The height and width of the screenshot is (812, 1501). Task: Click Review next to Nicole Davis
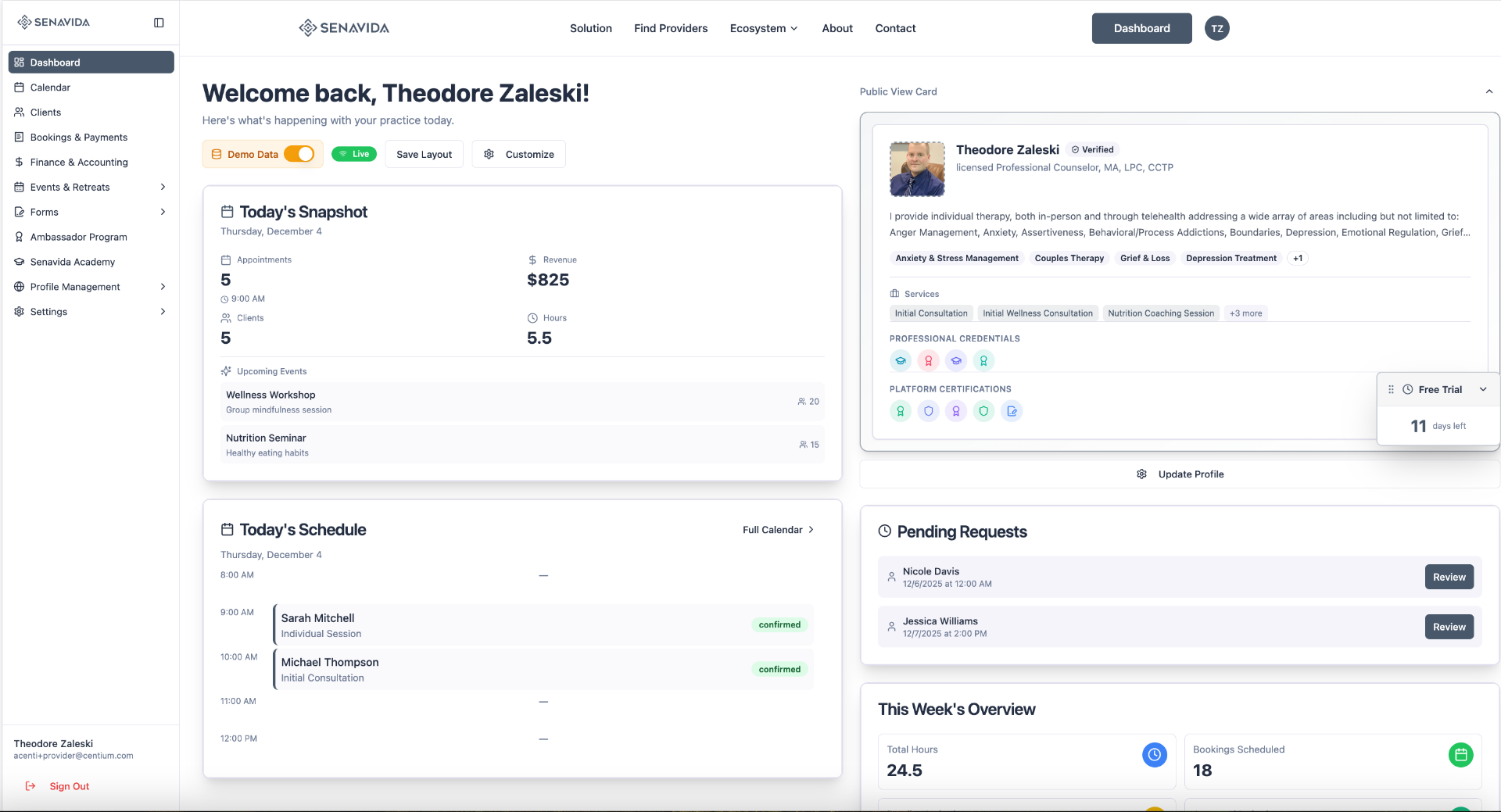pos(1449,577)
